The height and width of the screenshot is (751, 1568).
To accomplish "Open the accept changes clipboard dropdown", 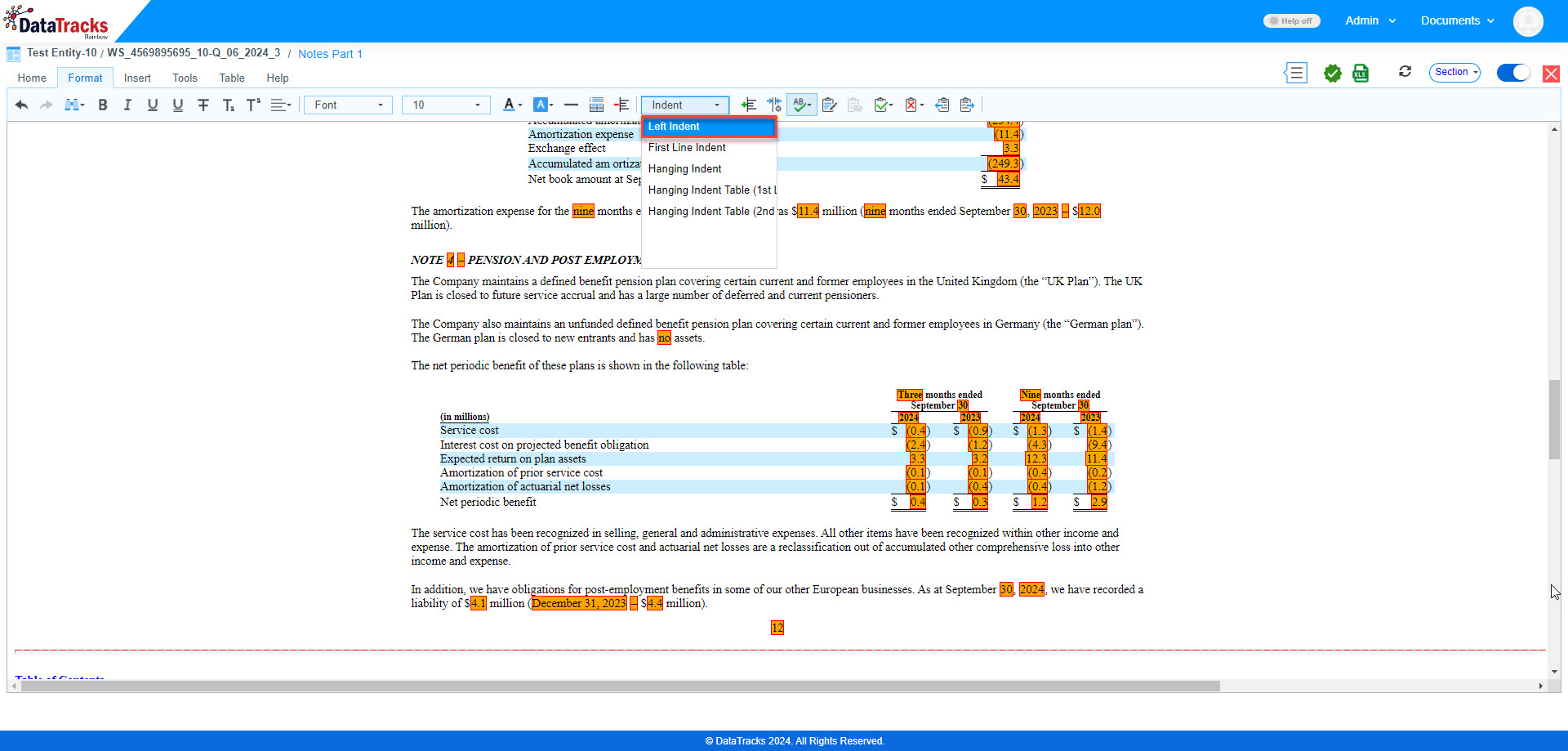I will coord(884,105).
